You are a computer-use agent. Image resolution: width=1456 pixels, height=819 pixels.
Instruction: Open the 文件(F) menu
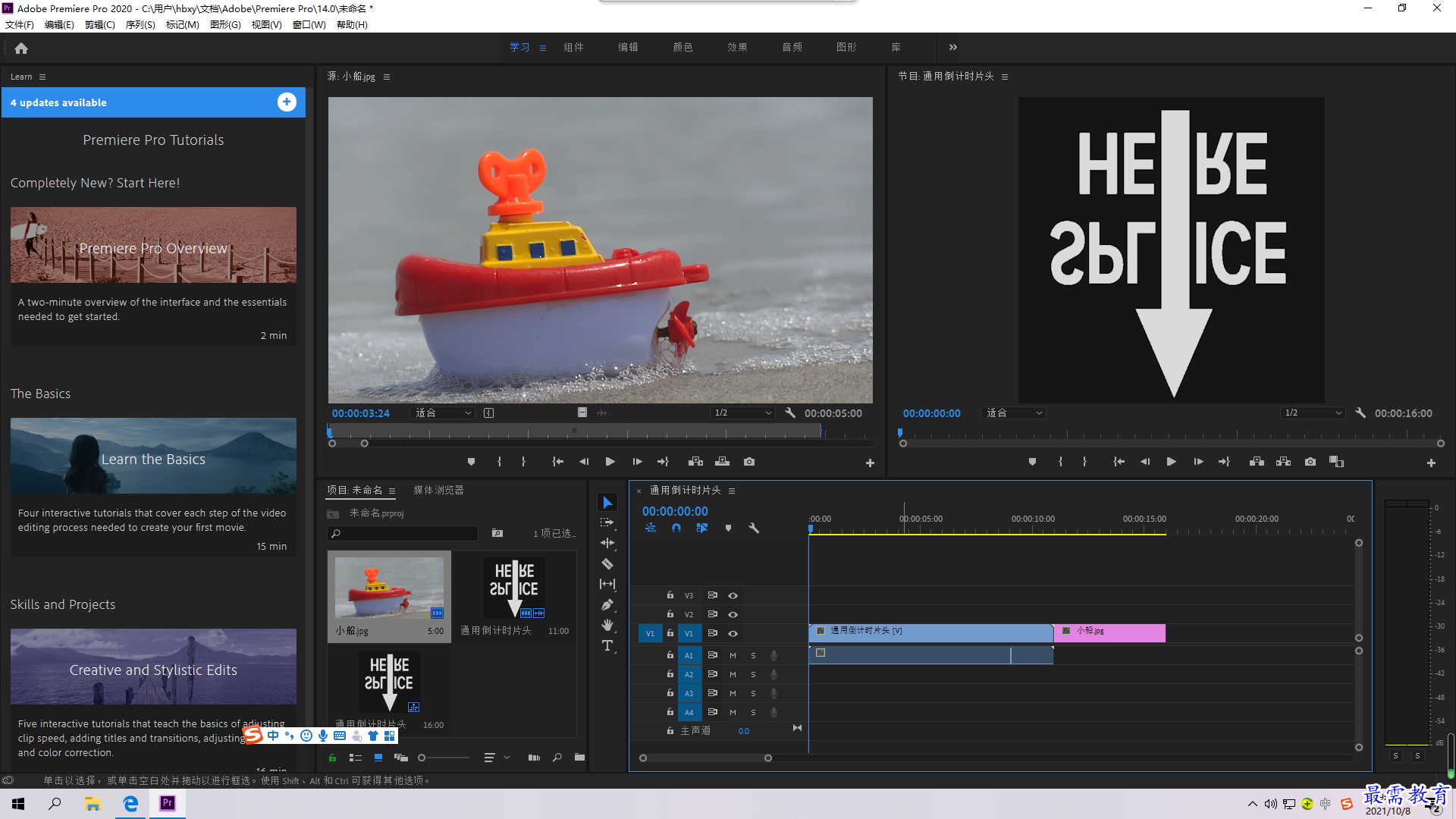[20, 25]
